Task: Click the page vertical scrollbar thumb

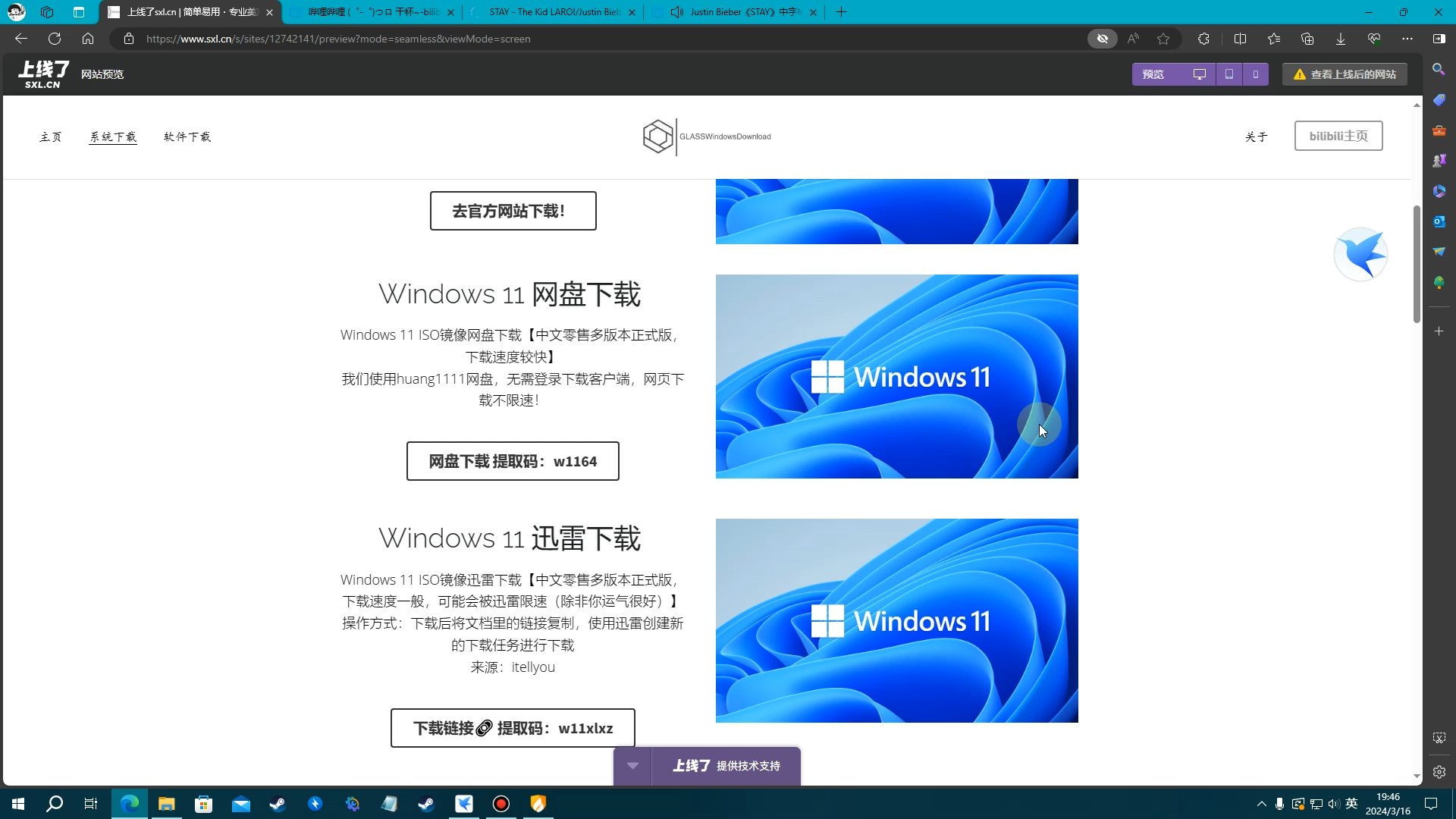Action: (1417, 264)
